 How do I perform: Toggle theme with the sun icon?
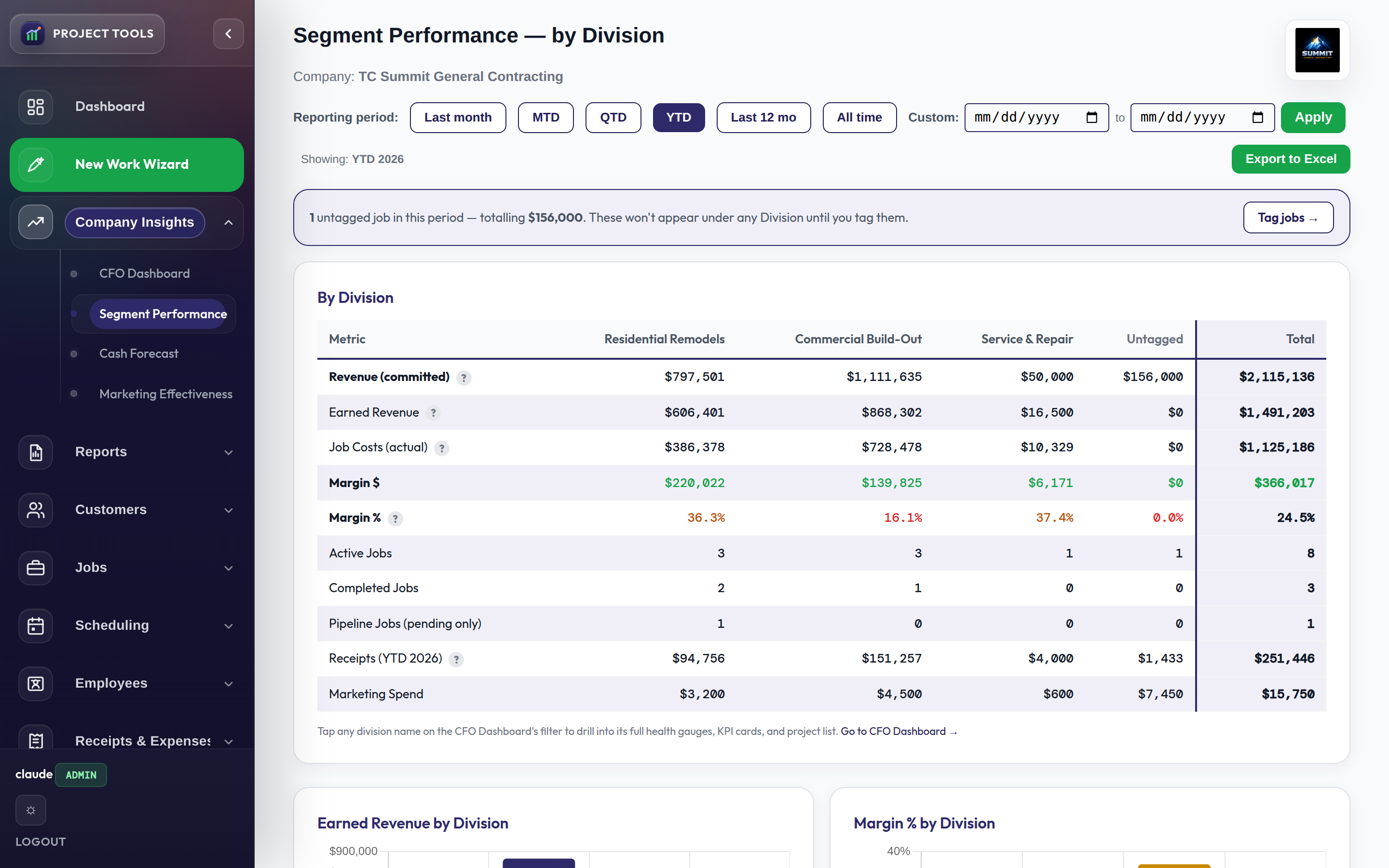[31, 810]
